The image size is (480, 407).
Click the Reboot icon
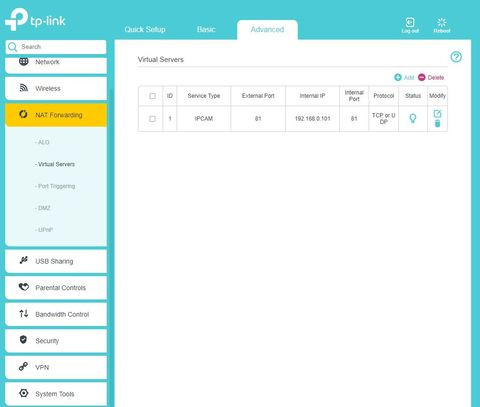[442, 22]
